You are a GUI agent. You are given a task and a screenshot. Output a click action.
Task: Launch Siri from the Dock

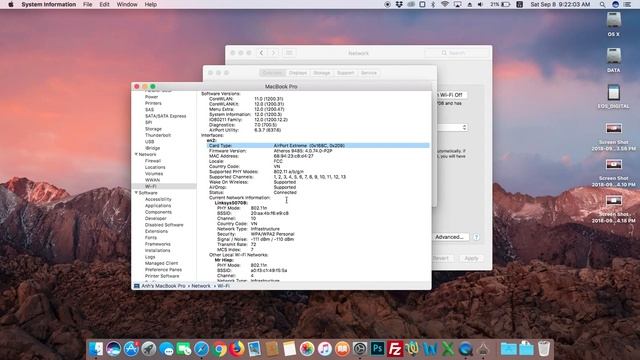coord(113,349)
